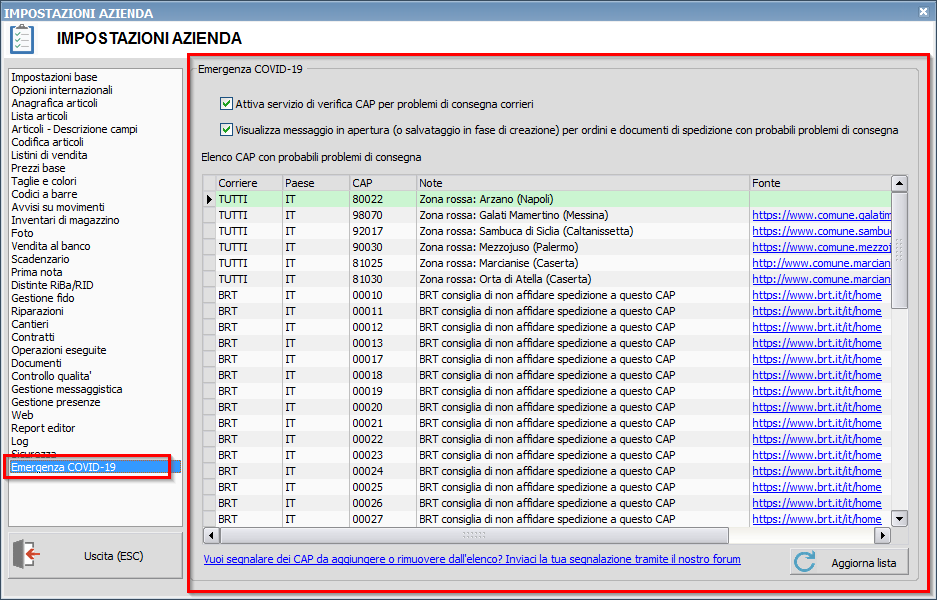Select Foto in the settings list
The height and width of the screenshot is (600, 937).
[x=22, y=233]
